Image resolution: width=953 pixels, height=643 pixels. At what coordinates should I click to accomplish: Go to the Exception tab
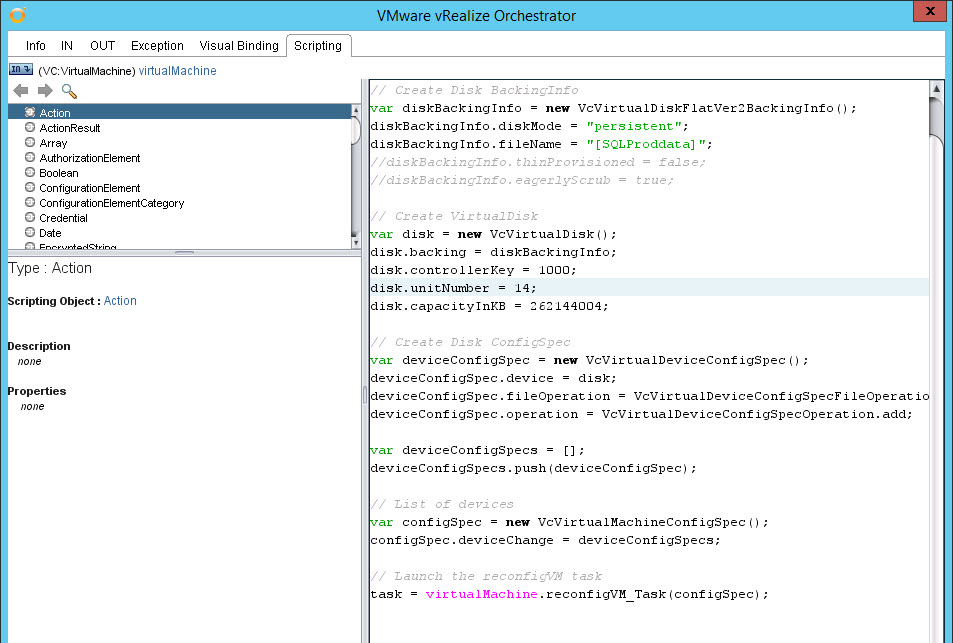click(157, 46)
